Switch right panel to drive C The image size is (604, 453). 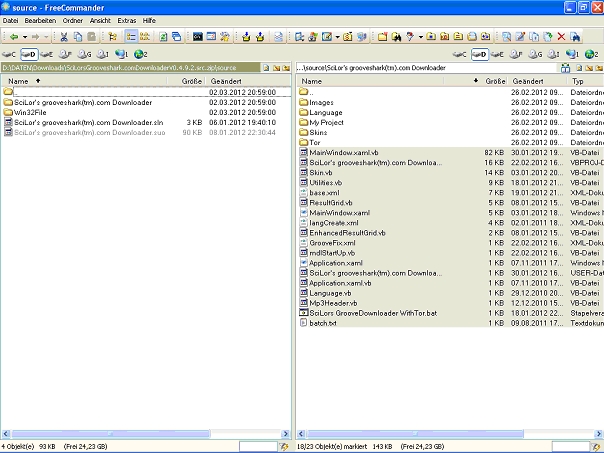pyautogui.click(x=460, y=54)
